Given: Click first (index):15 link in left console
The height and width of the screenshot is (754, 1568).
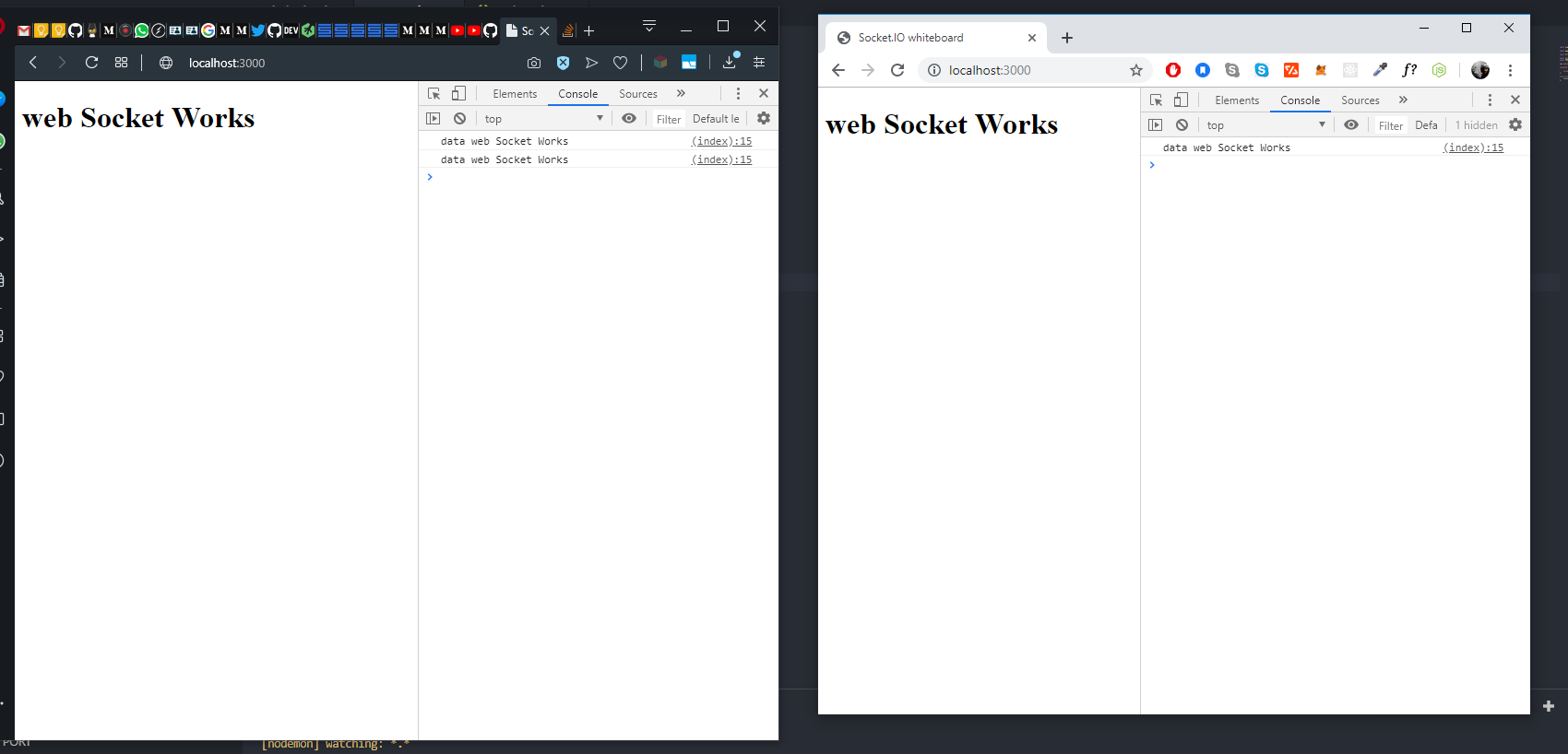Looking at the screenshot, I should point(721,141).
